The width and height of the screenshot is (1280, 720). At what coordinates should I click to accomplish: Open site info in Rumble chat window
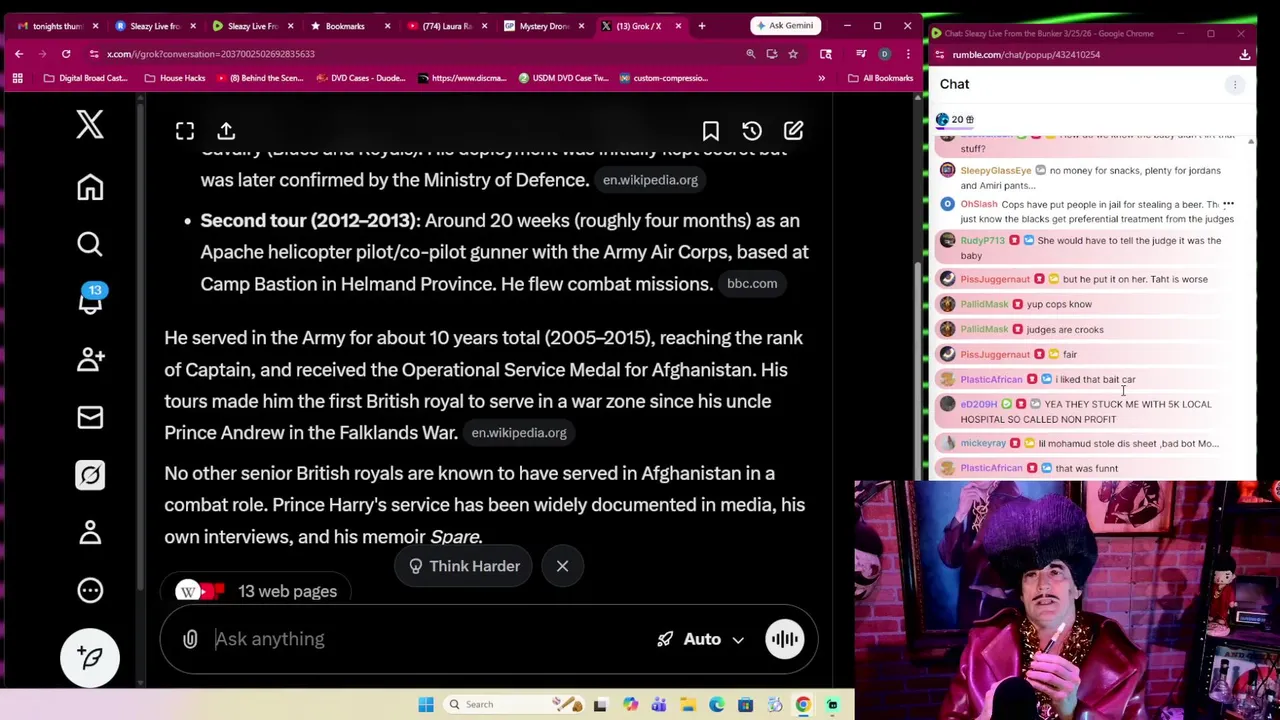pyautogui.click(x=940, y=55)
